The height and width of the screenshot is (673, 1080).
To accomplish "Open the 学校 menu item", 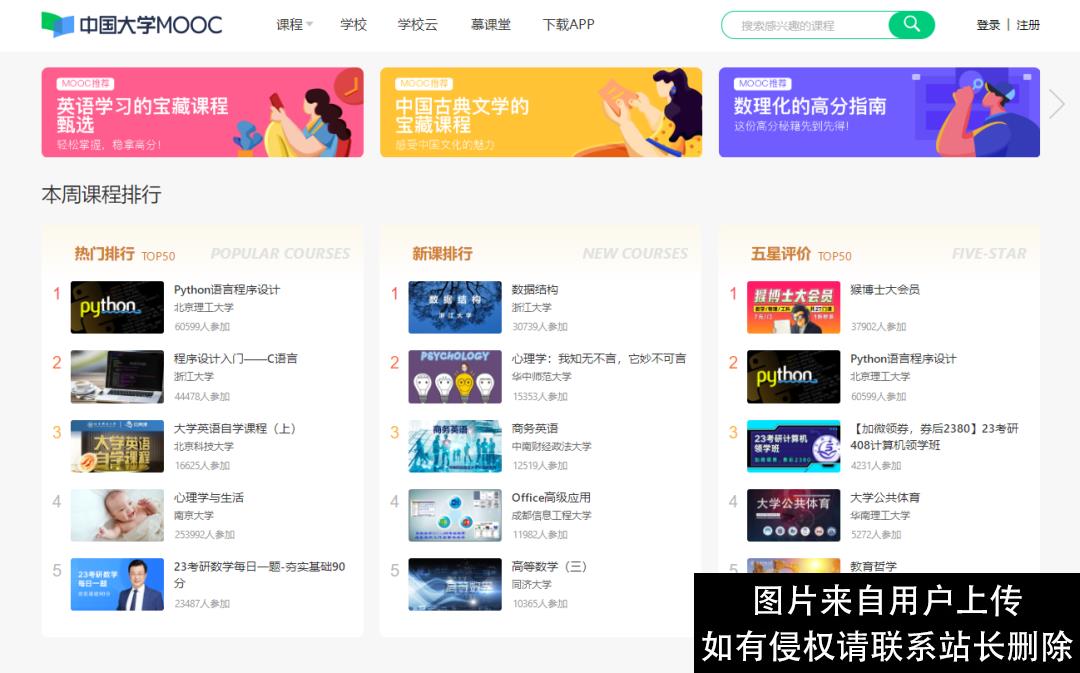I will click(x=354, y=24).
